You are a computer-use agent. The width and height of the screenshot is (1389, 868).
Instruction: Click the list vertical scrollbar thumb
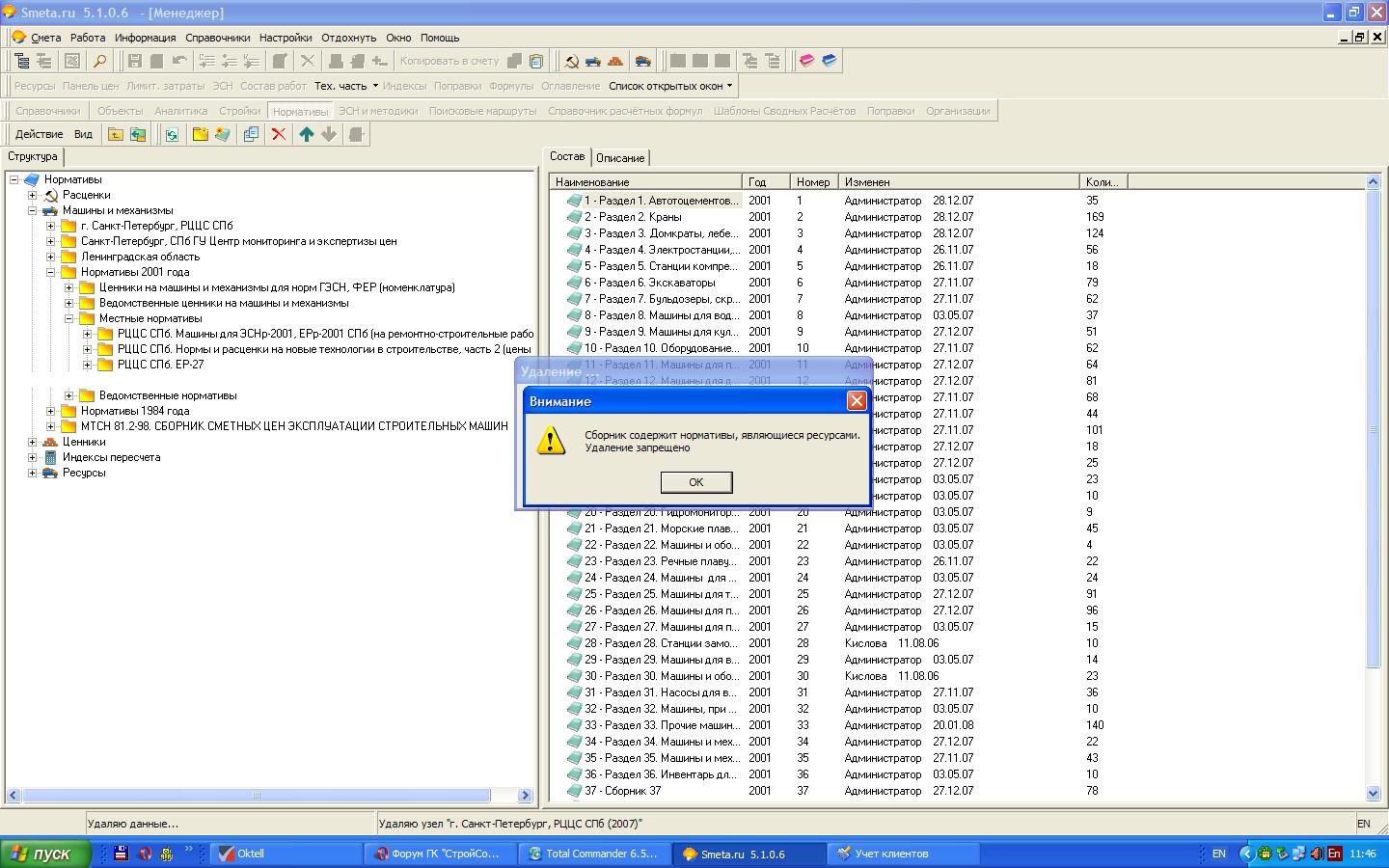1374,428
